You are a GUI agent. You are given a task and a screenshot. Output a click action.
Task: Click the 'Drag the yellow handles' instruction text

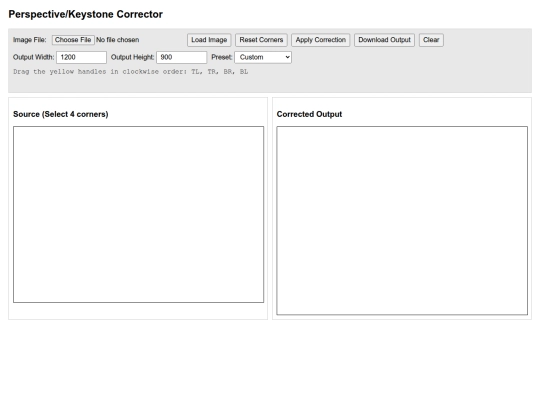pos(131,72)
